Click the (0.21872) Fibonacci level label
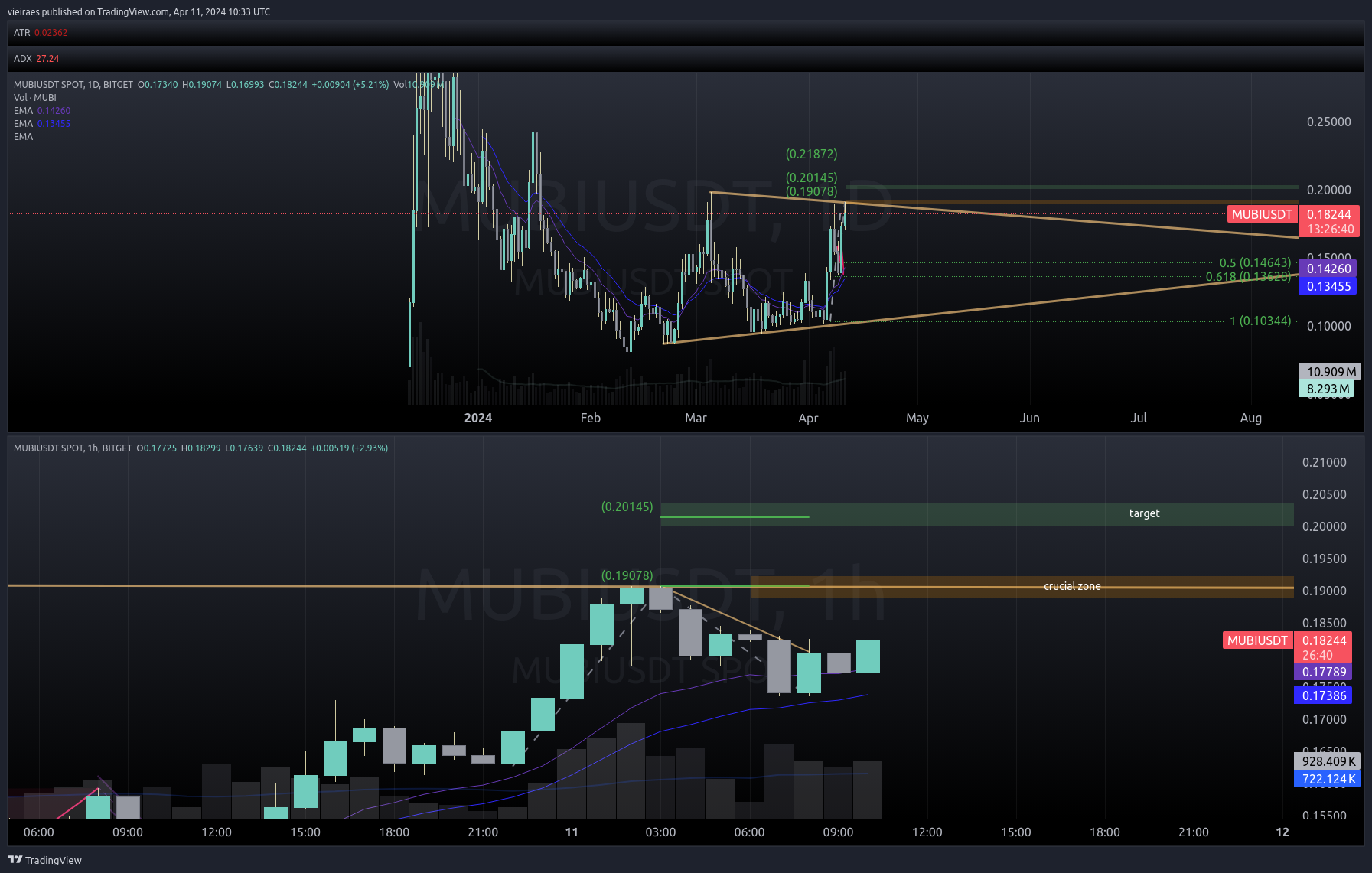The width and height of the screenshot is (1372, 873). click(812, 155)
